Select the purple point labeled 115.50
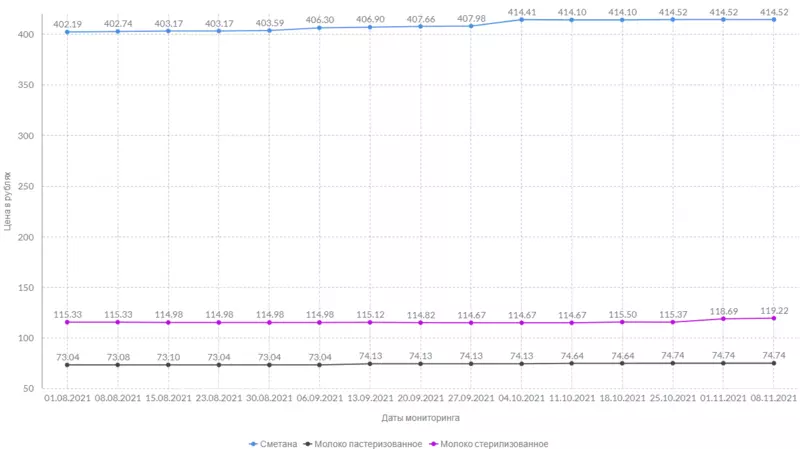This screenshot has height=449, width=800. pyautogui.click(x=623, y=322)
